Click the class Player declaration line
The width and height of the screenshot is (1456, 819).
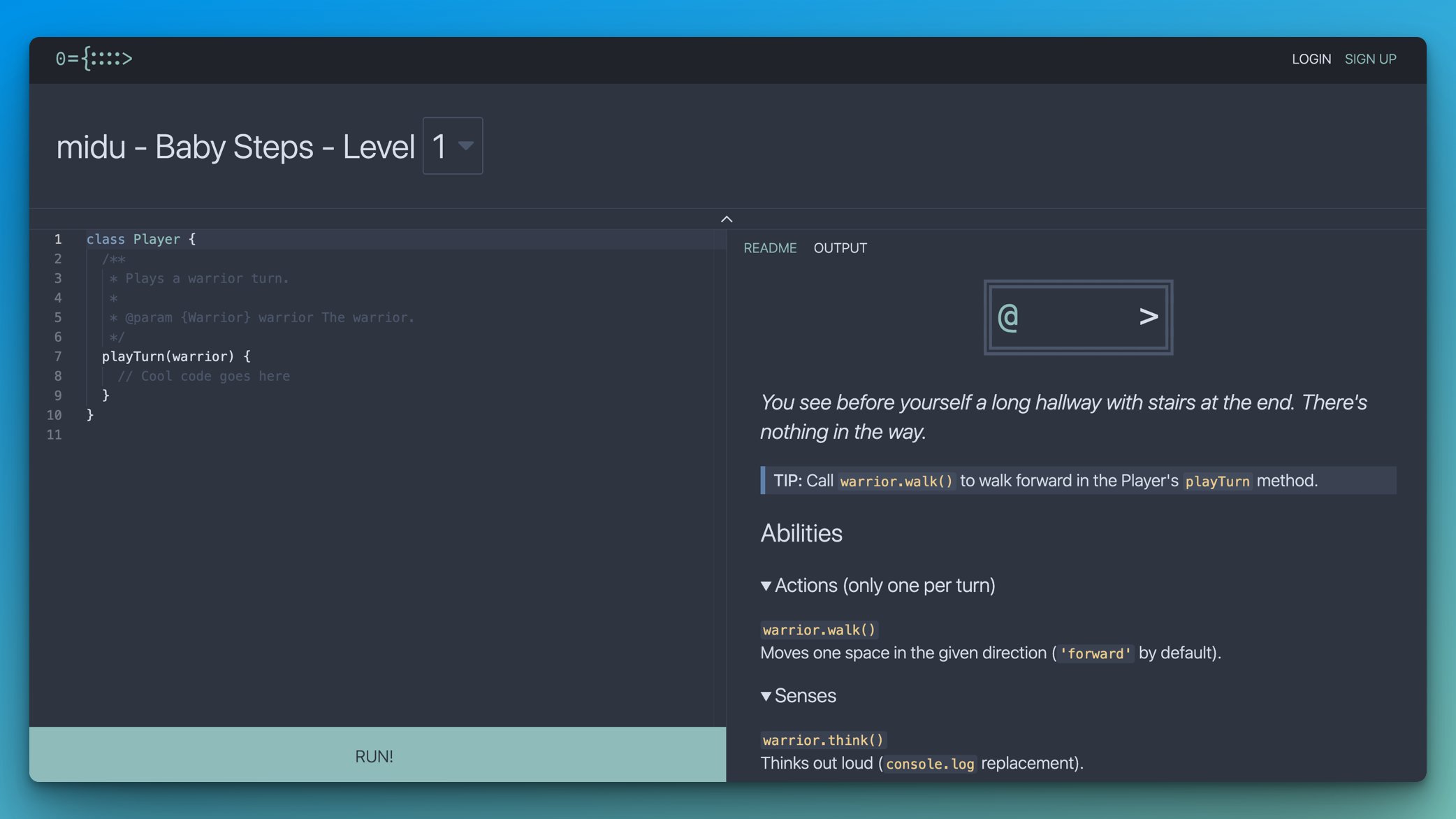click(x=140, y=239)
